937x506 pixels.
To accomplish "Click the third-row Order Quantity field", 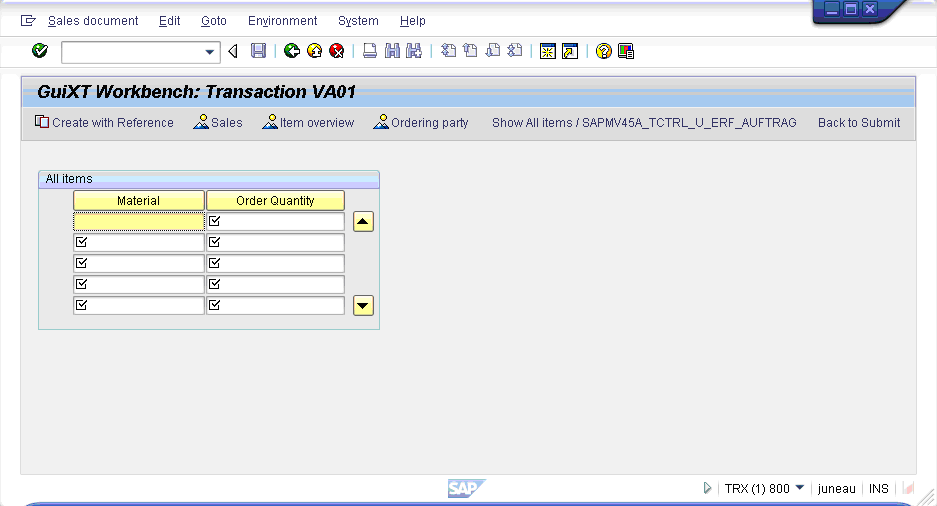I will tap(275, 263).
